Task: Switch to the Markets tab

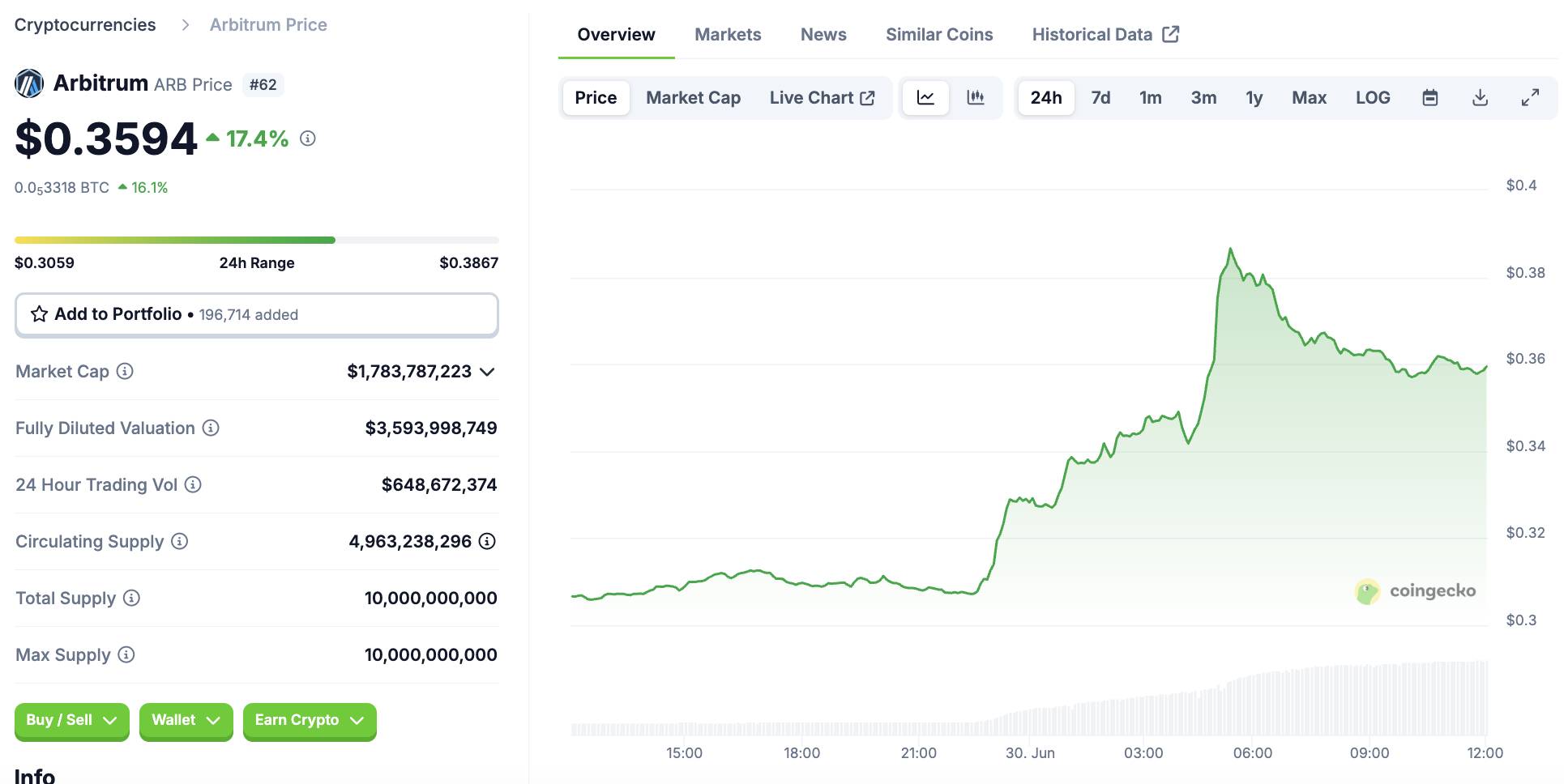Action: click(728, 35)
